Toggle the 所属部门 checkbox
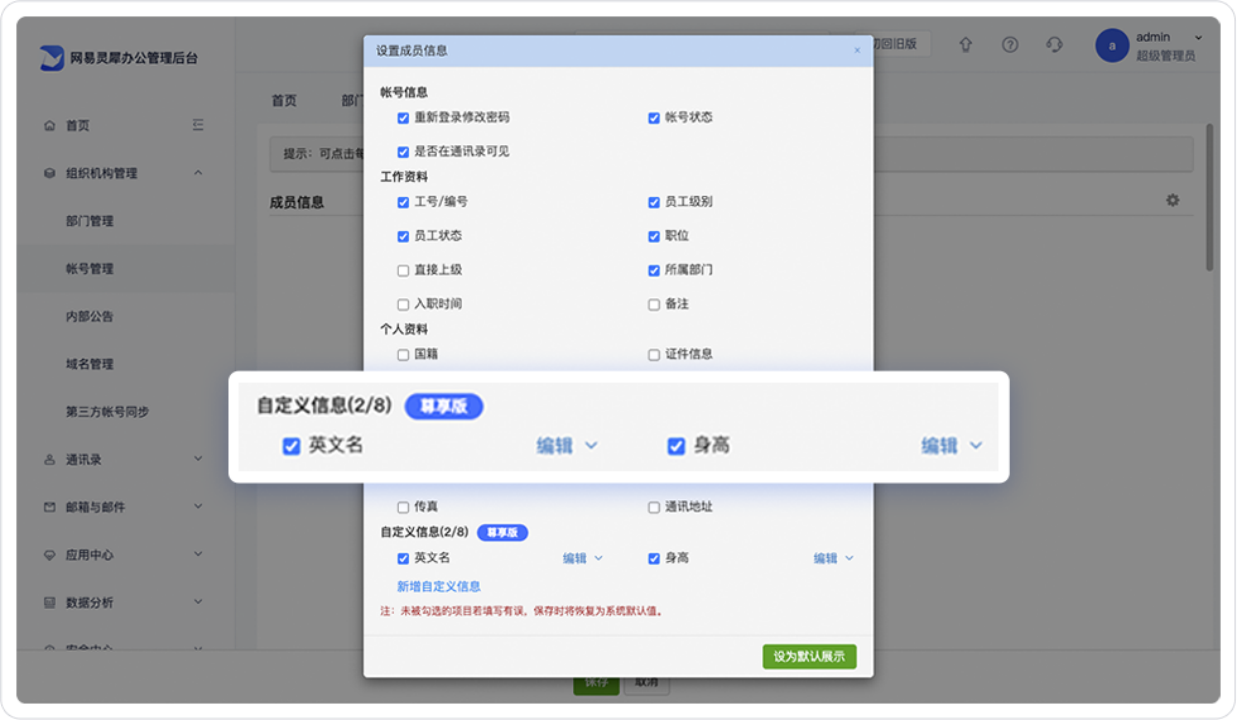Screen dimensions: 1237x720 pyautogui.click(x=654, y=270)
